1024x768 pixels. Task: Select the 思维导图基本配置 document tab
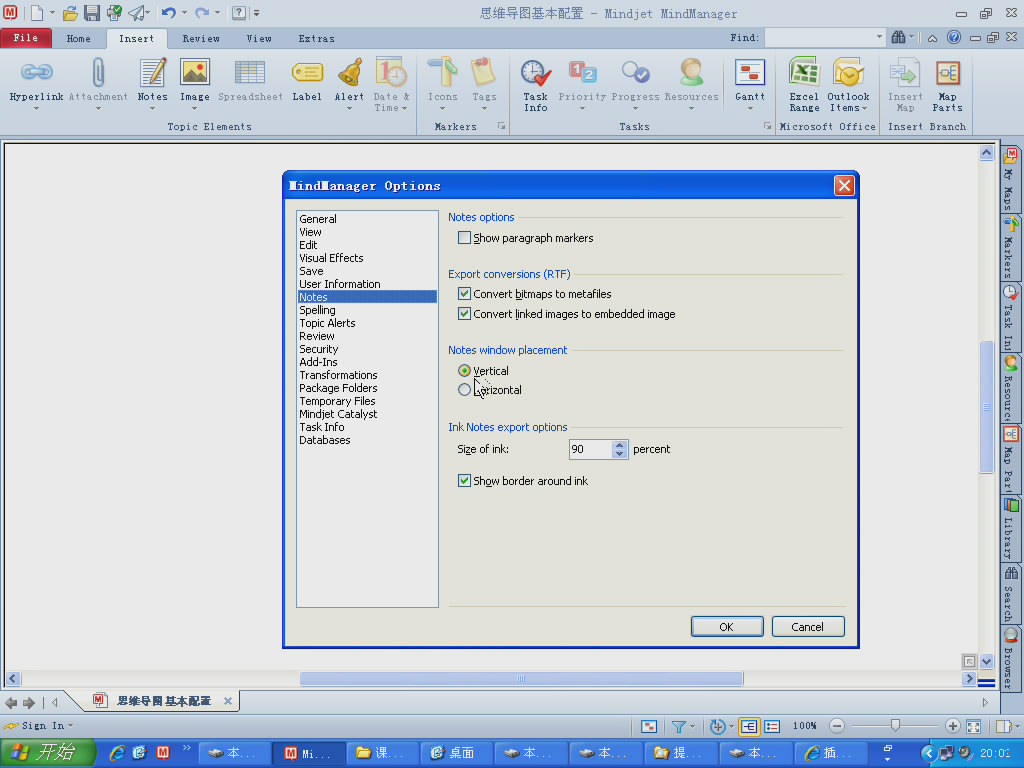tap(163, 701)
